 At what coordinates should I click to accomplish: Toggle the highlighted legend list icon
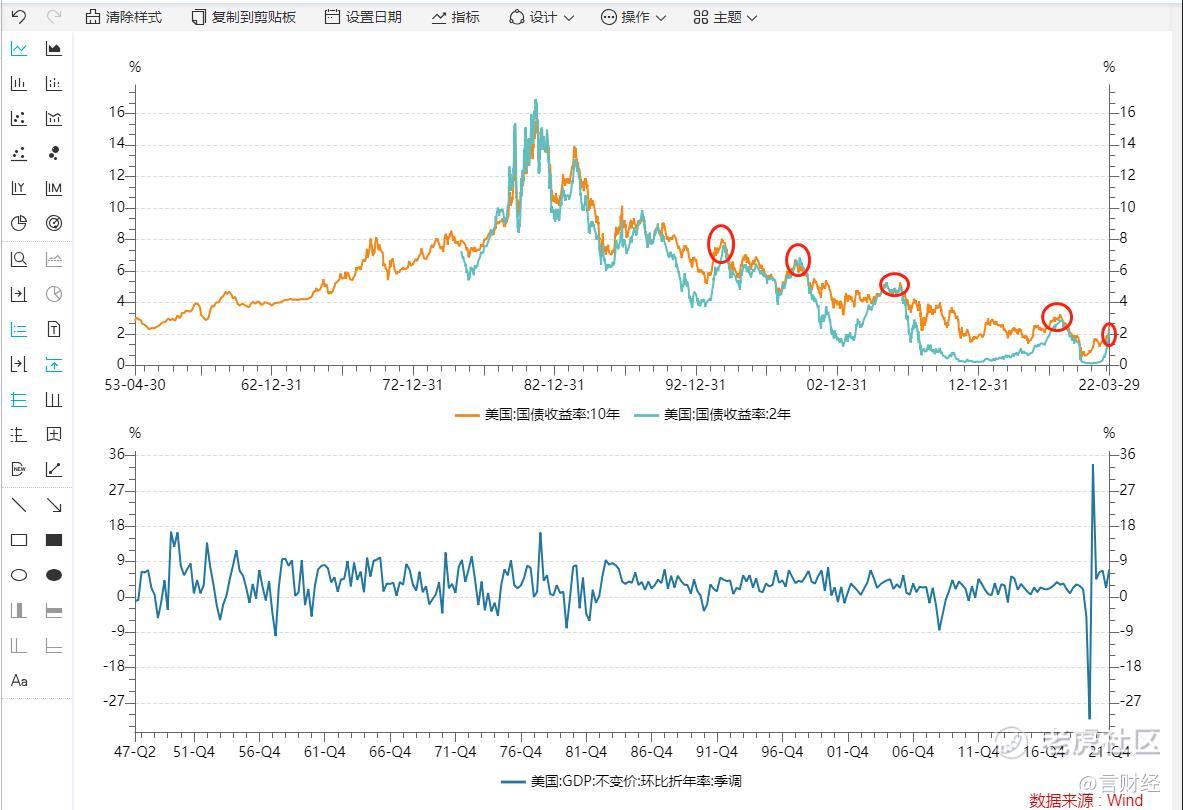pyautogui.click(x=19, y=330)
